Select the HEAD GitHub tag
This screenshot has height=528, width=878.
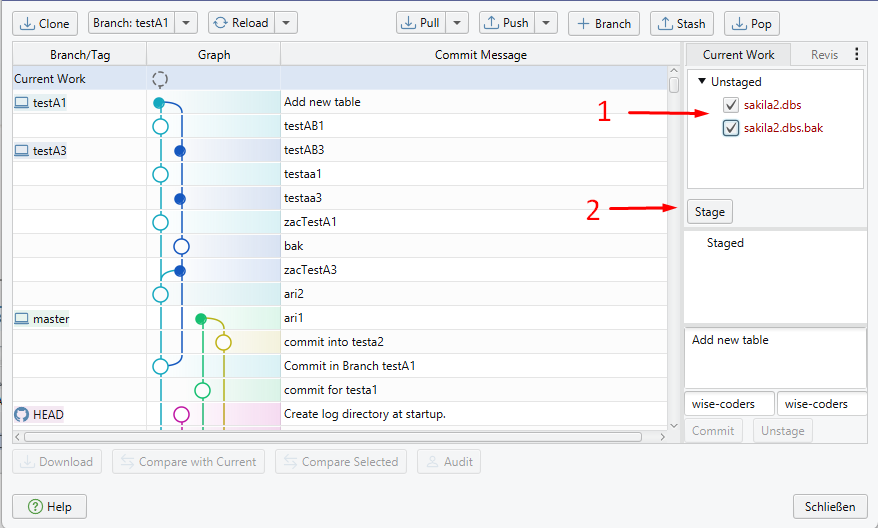[39, 414]
